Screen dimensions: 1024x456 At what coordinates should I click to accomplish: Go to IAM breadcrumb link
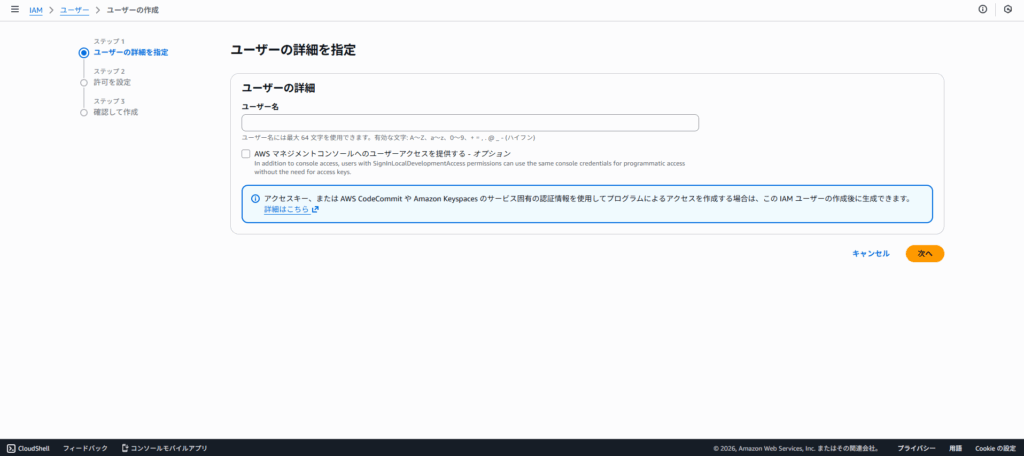(x=35, y=9)
